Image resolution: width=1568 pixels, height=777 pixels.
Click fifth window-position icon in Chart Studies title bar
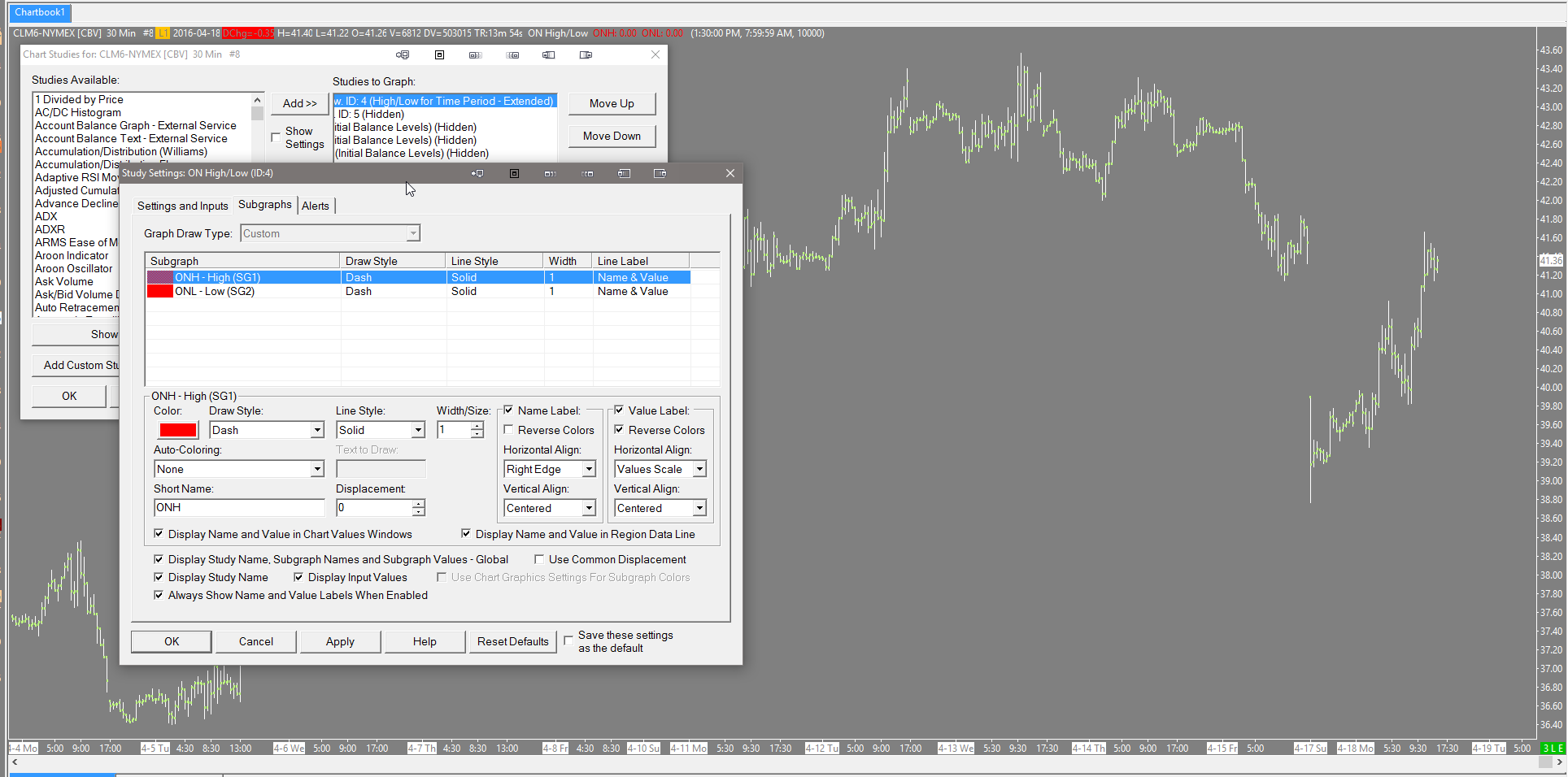coord(549,54)
